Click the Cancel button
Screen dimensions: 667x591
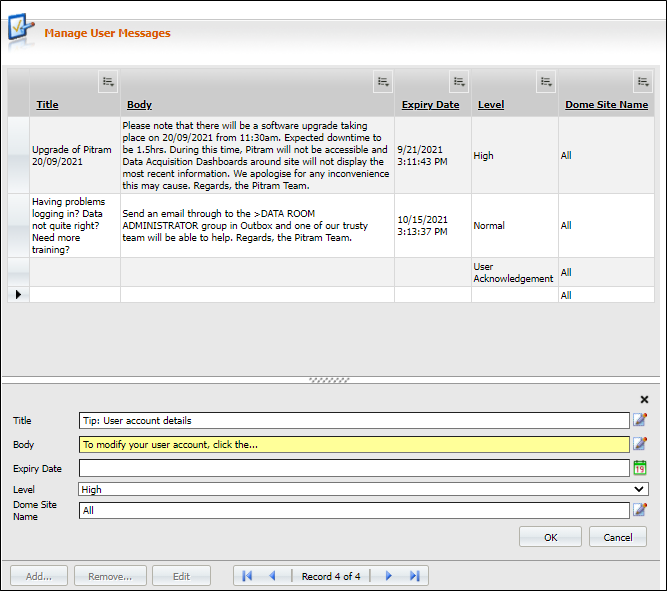tap(618, 537)
